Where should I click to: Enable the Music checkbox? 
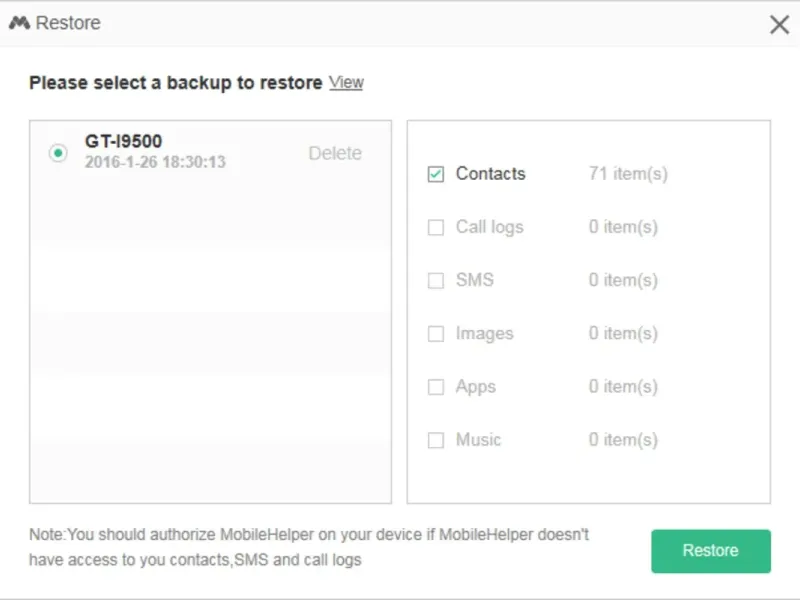436,440
